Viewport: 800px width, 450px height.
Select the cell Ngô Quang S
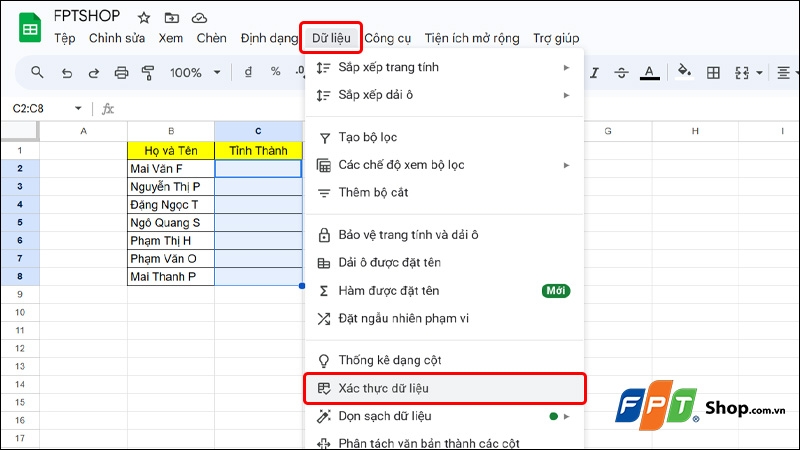(171, 222)
